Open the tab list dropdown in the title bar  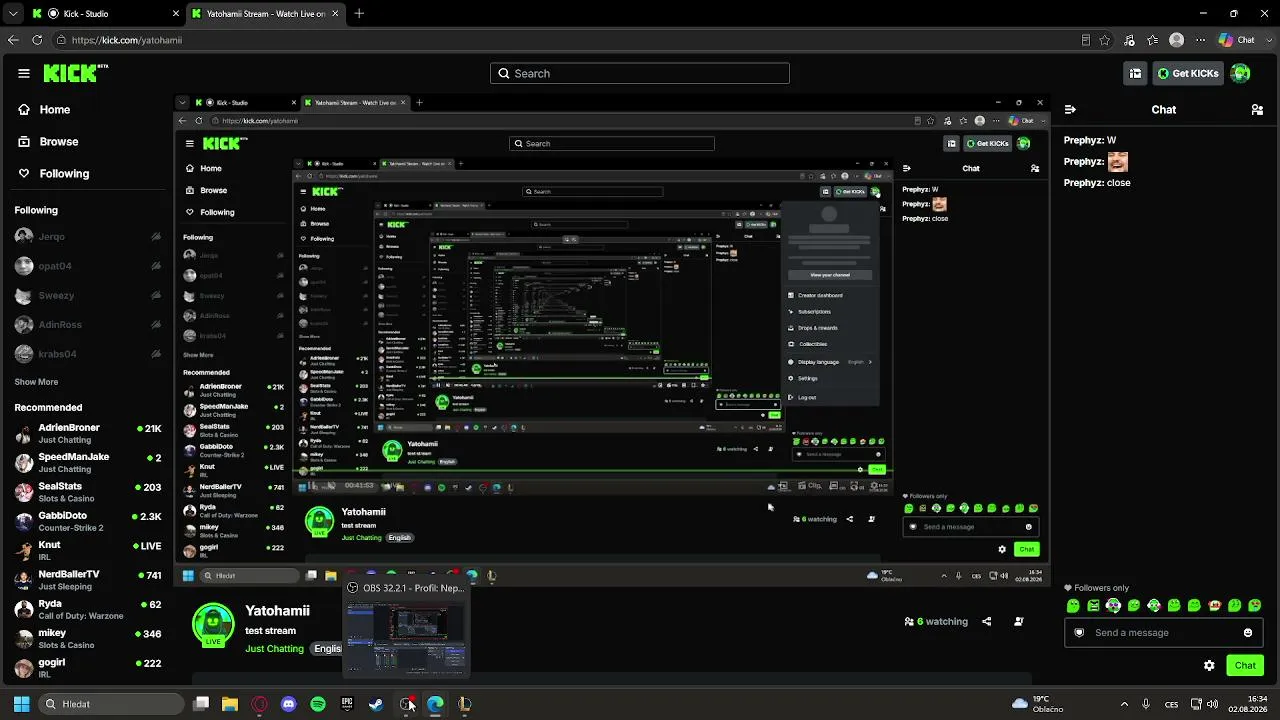point(13,14)
